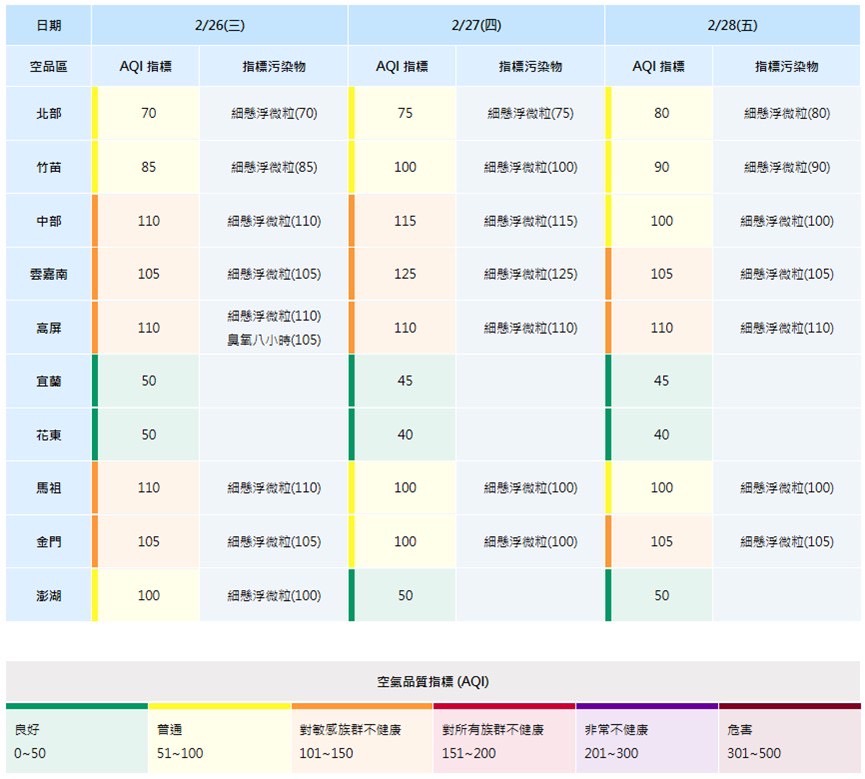Select the 馬祖 row label
The image size is (865, 779).
pos(49,488)
